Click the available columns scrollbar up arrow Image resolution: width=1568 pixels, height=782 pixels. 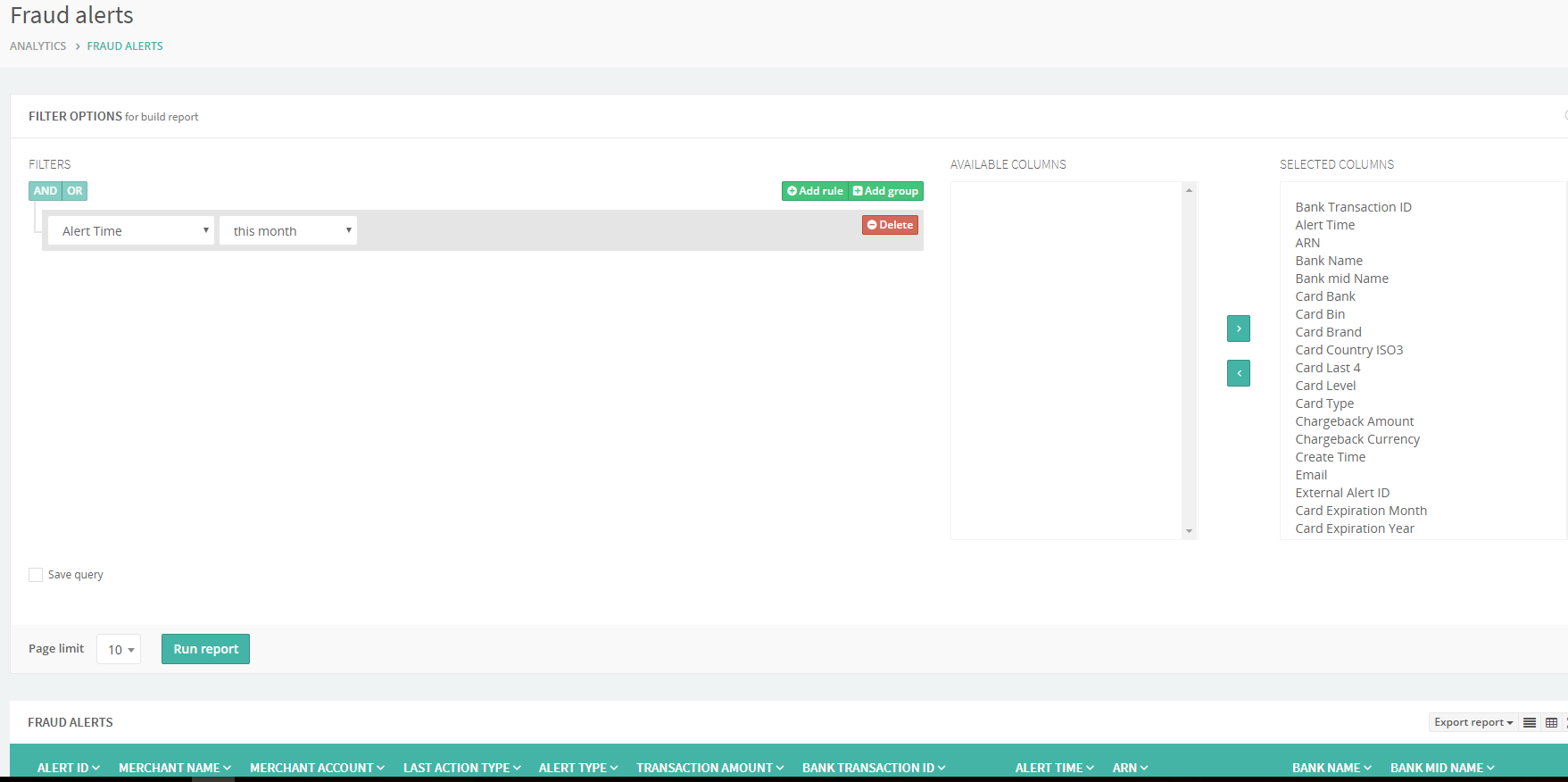point(1189,190)
